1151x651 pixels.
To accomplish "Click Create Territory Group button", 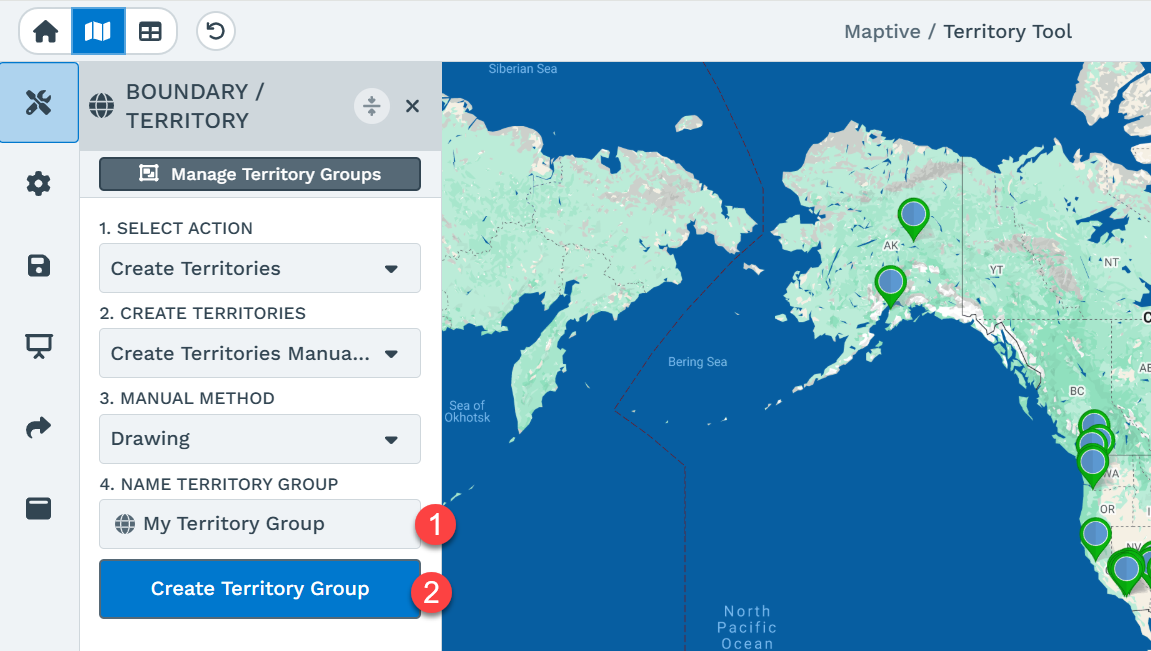I will [260, 589].
